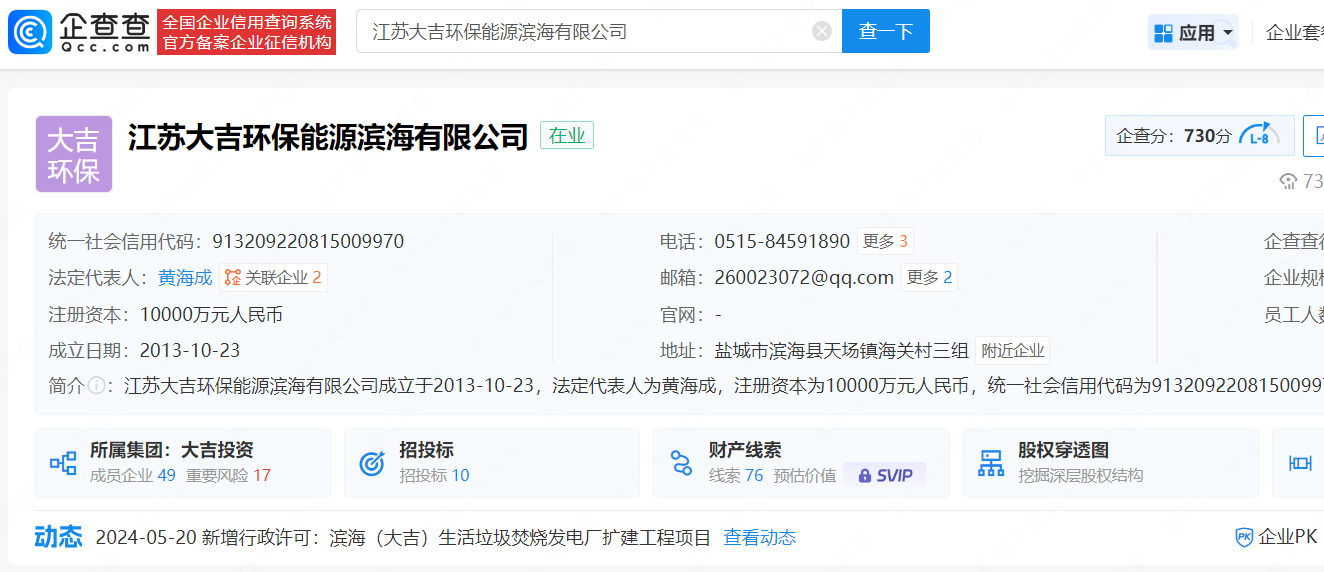The height and width of the screenshot is (572, 1324).
Task: Click the Qcc.com logo icon
Action: [29, 32]
